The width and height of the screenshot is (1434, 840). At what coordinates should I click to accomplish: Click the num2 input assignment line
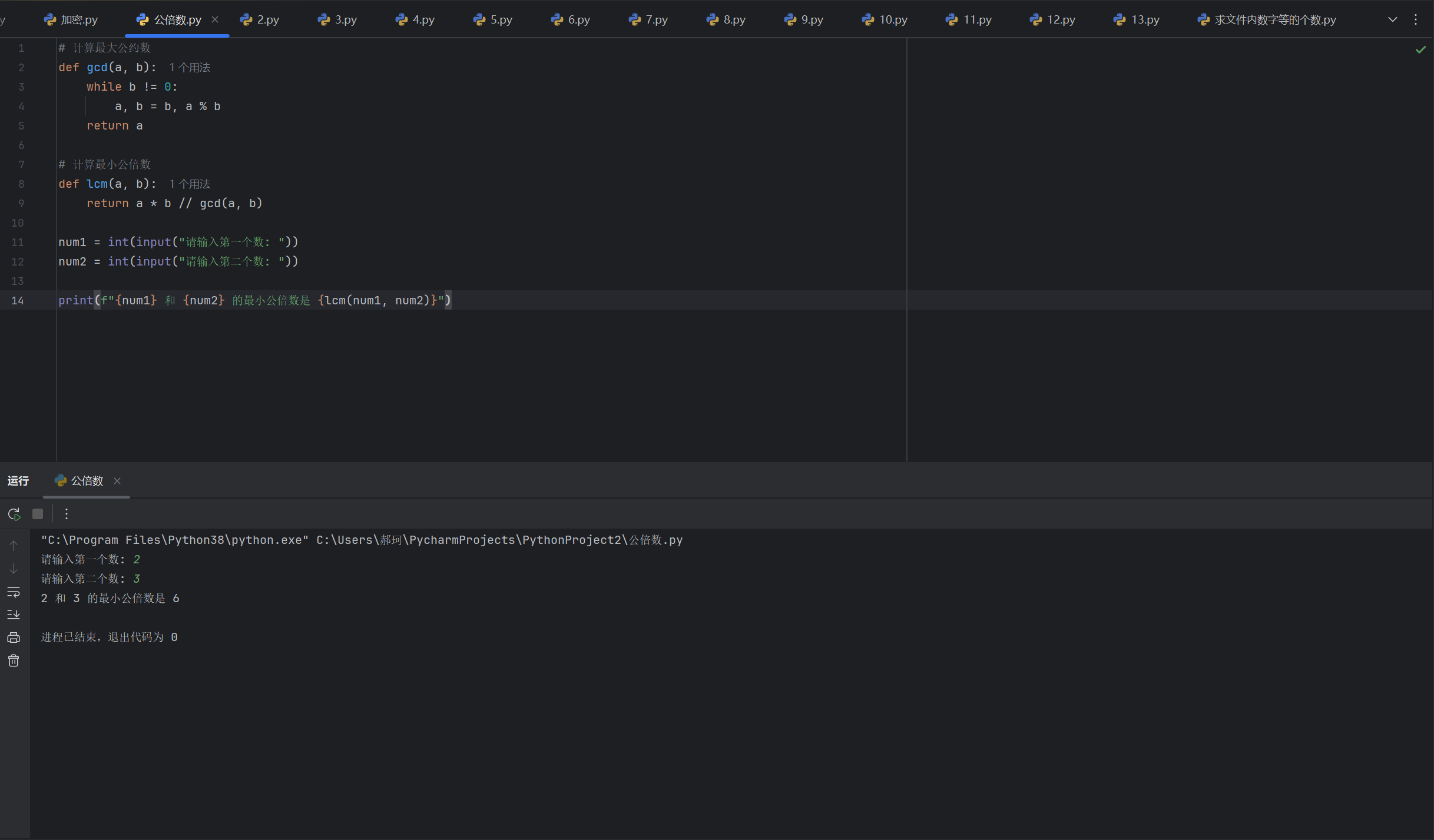pyautogui.click(x=178, y=261)
